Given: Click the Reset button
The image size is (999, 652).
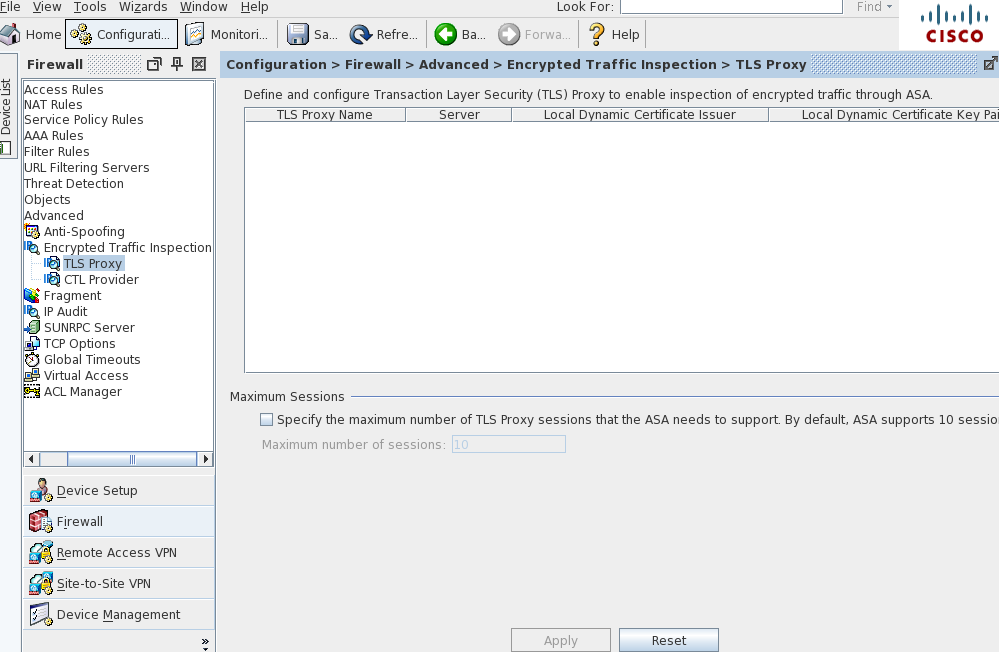Looking at the screenshot, I should tap(669, 641).
